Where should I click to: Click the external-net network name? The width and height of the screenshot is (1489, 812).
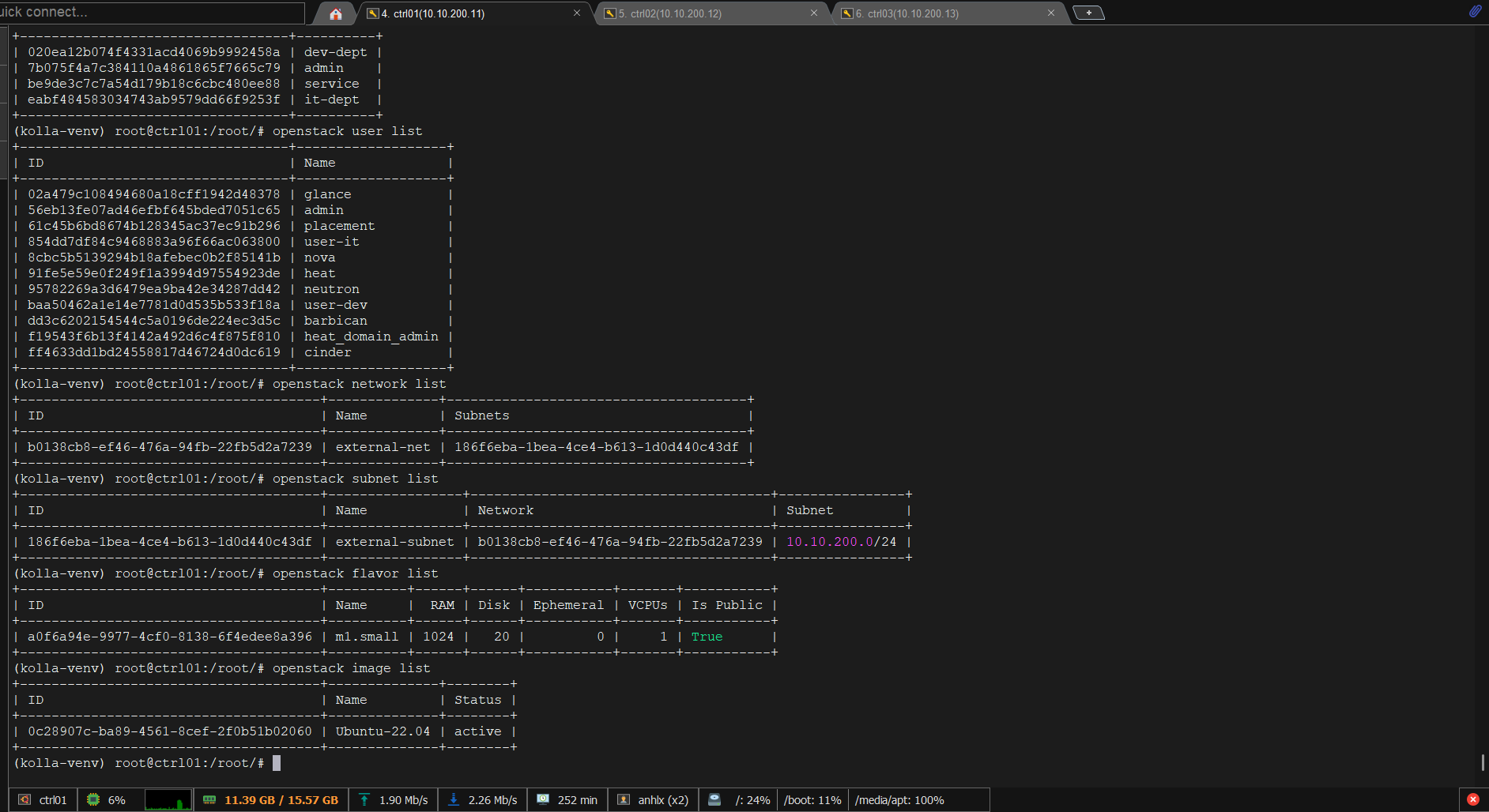pyautogui.click(x=383, y=447)
